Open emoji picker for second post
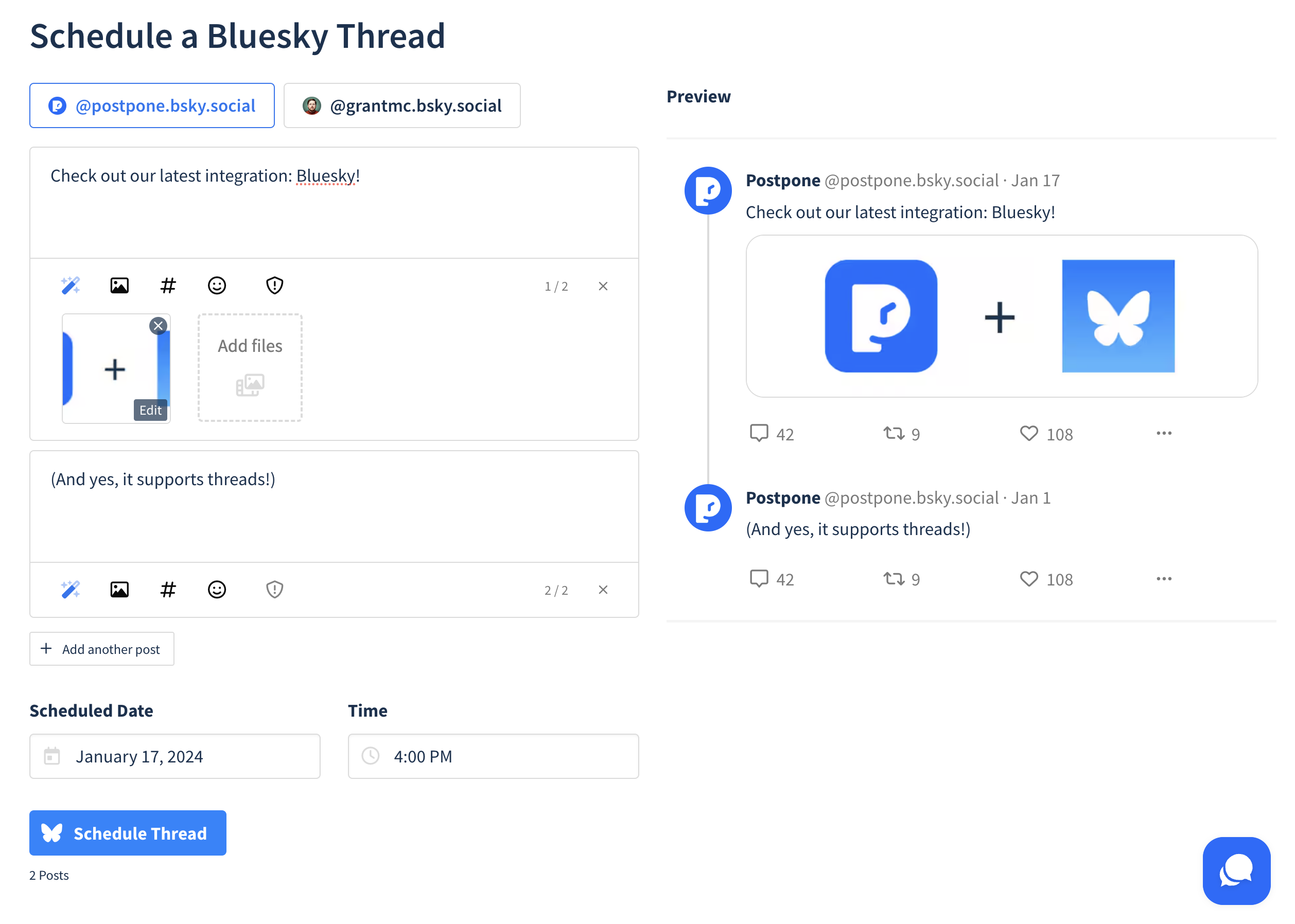This screenshot has height=924, width=1295. coord(217,590)
